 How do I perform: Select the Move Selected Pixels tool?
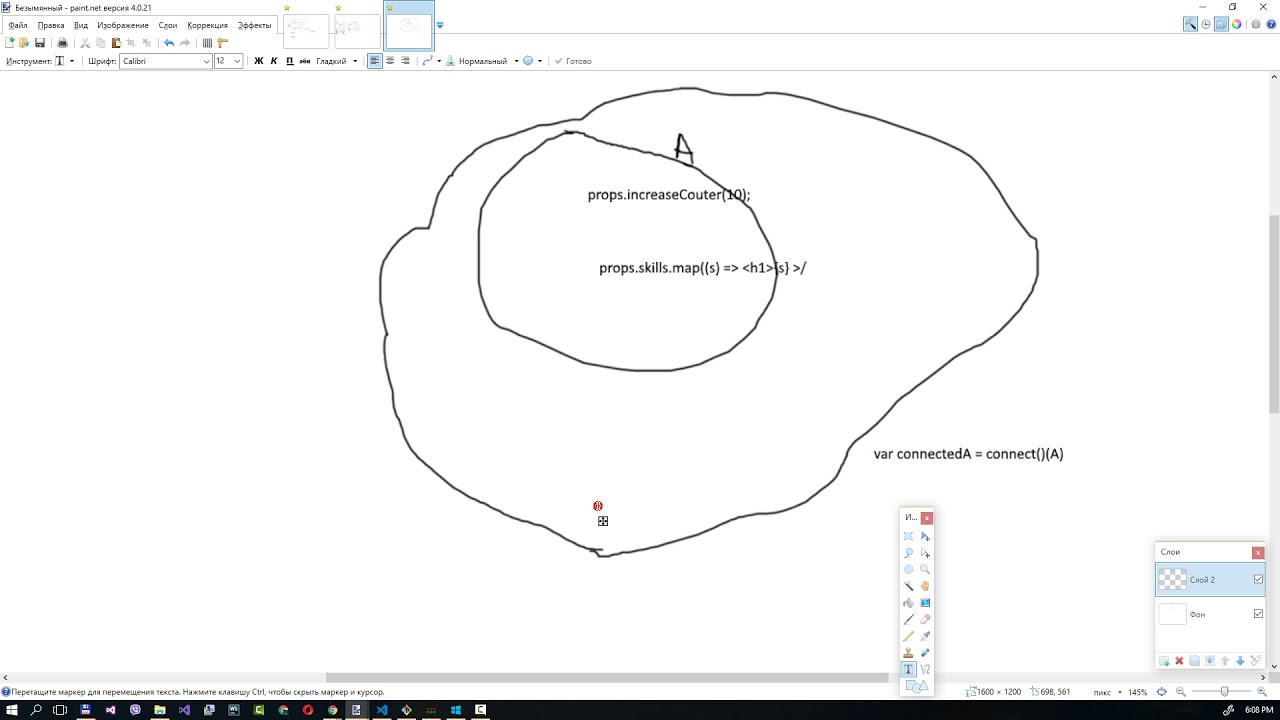click(925, 536)
